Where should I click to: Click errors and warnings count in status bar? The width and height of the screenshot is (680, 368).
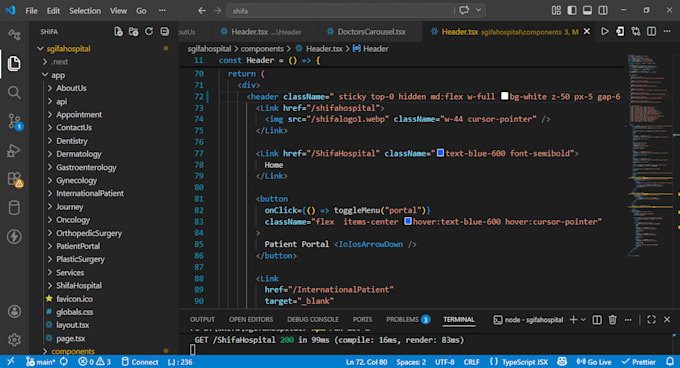(x=95, y=362)
